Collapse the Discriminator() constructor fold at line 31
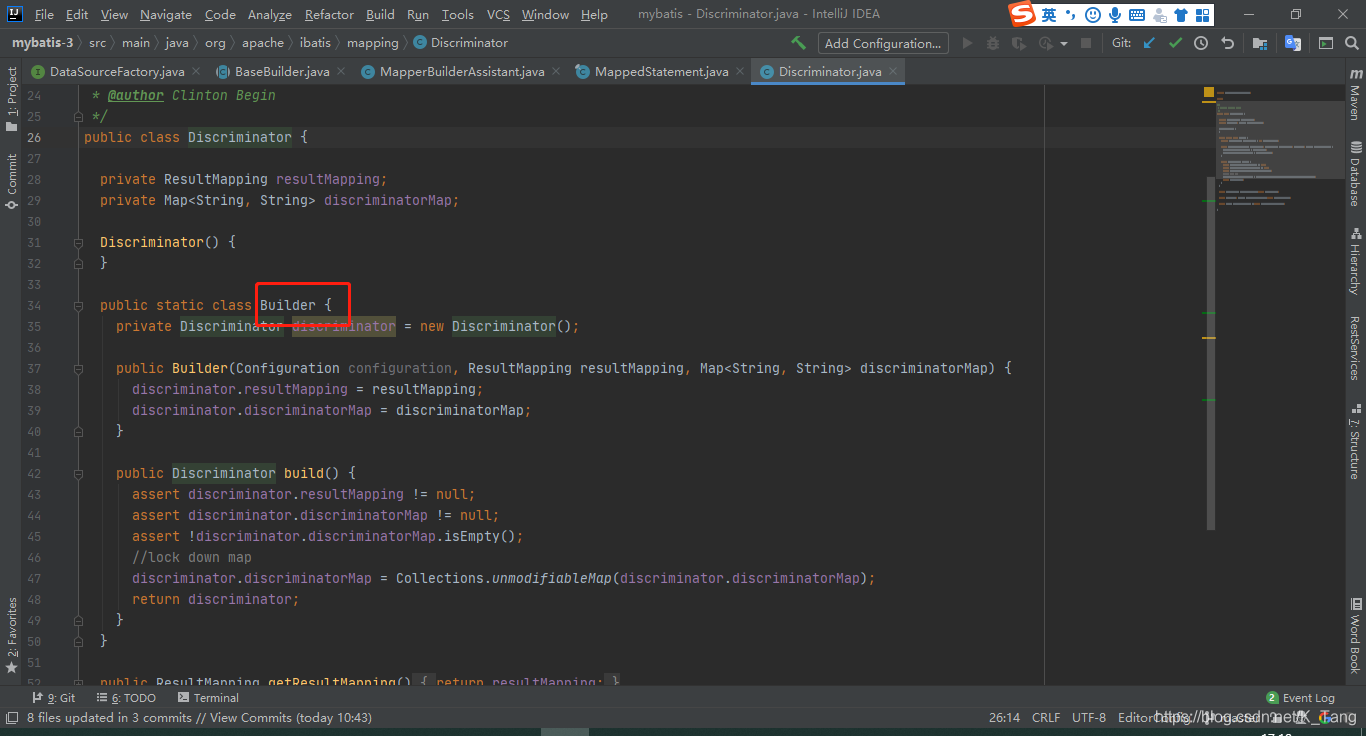 pos(77,242)
